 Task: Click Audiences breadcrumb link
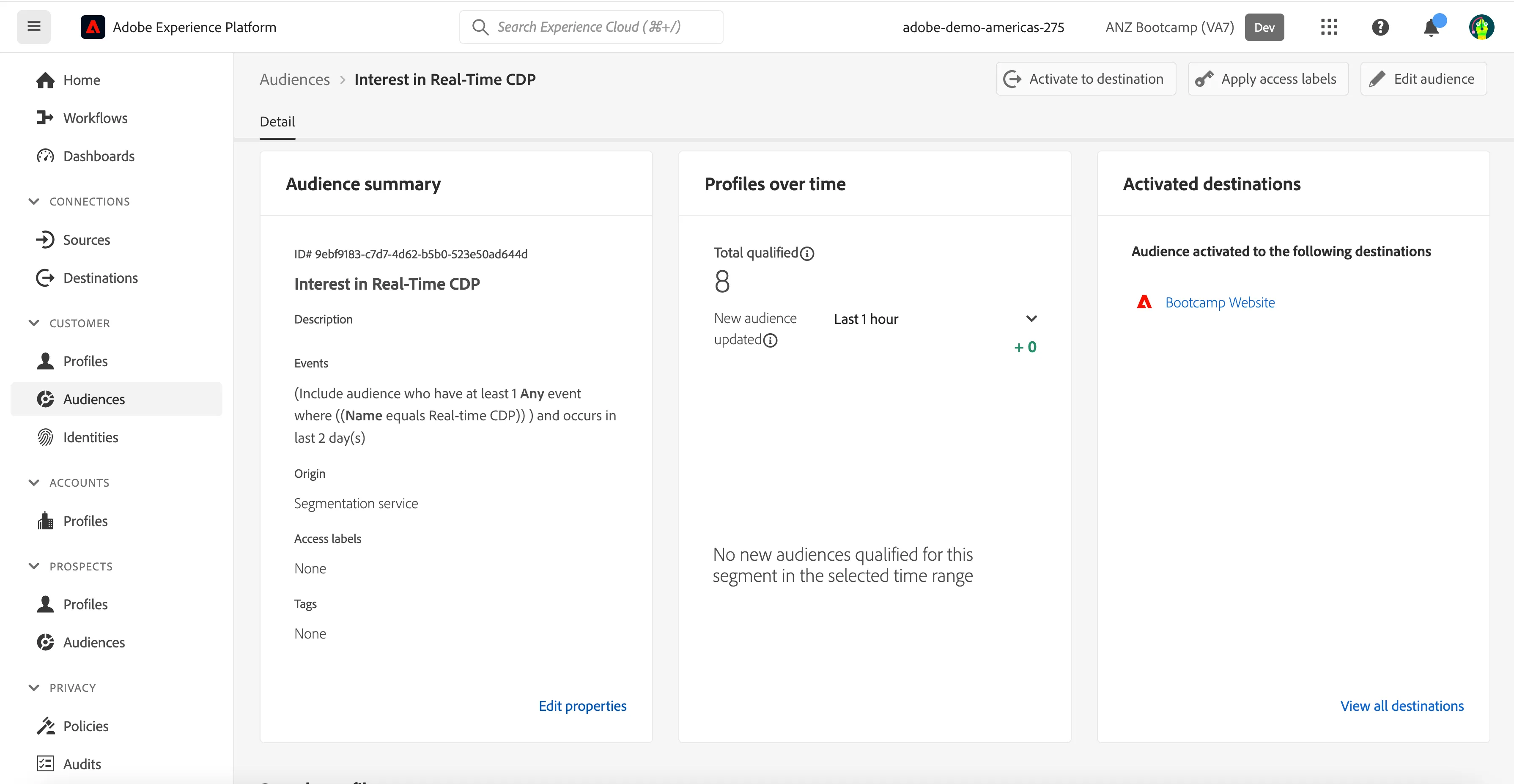click(x=295, y=79)
